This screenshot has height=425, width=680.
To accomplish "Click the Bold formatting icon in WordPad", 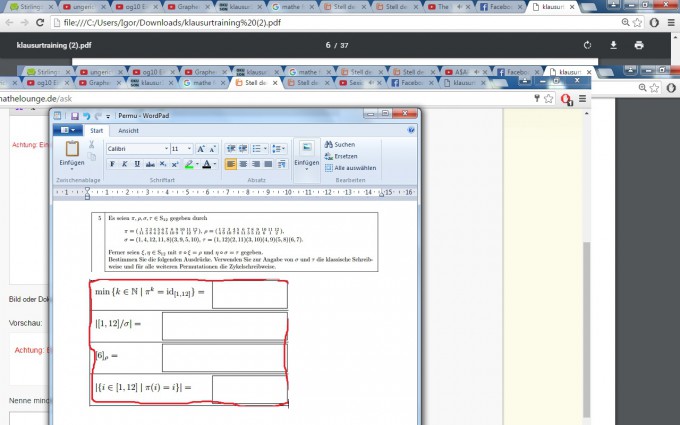I will tap(111, 164).
